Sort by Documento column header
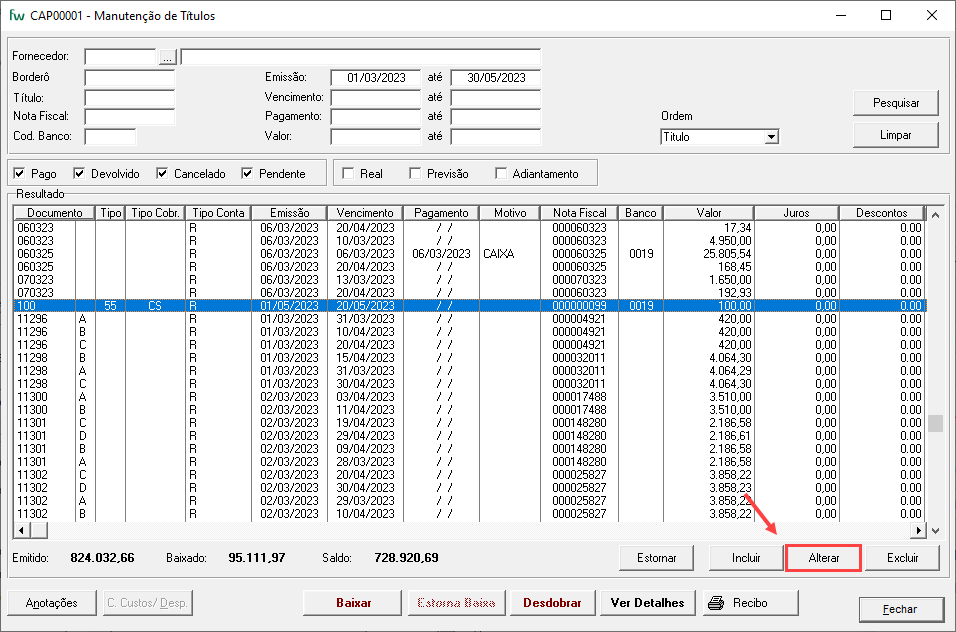Screen dimensions: 956x632 54,213
